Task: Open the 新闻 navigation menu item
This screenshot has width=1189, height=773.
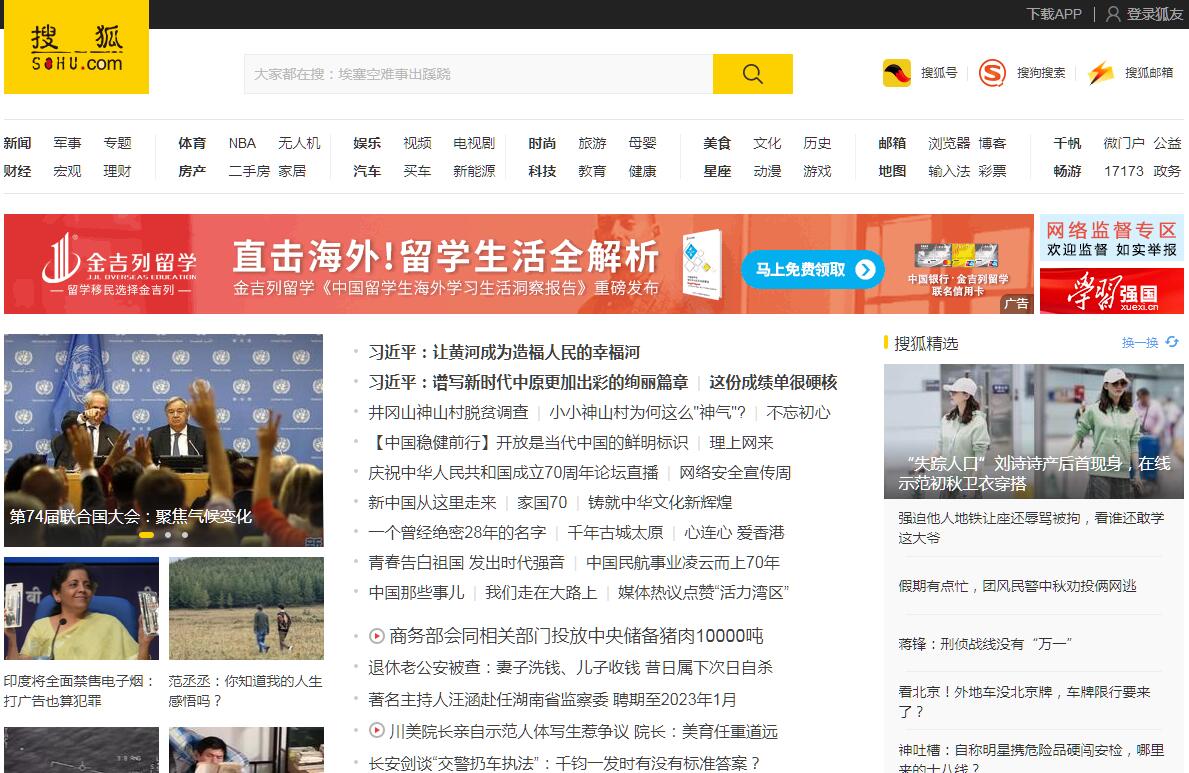Action: pos(16,143)
